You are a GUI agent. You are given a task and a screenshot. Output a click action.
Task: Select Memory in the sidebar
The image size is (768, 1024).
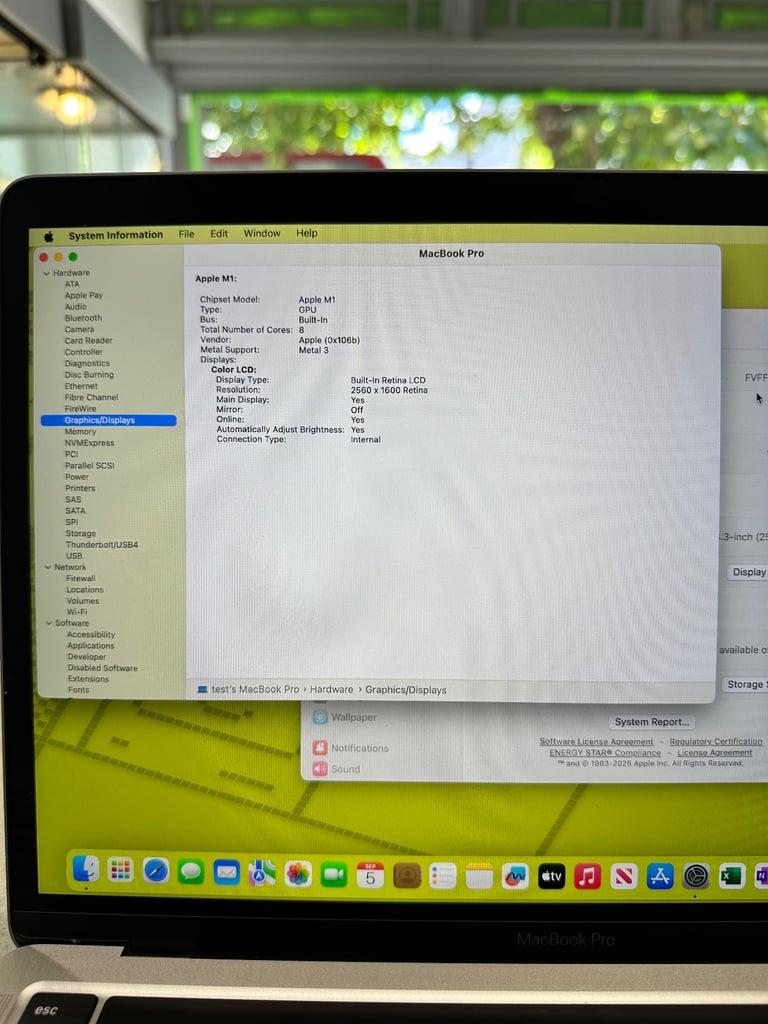tap(80, 432)
